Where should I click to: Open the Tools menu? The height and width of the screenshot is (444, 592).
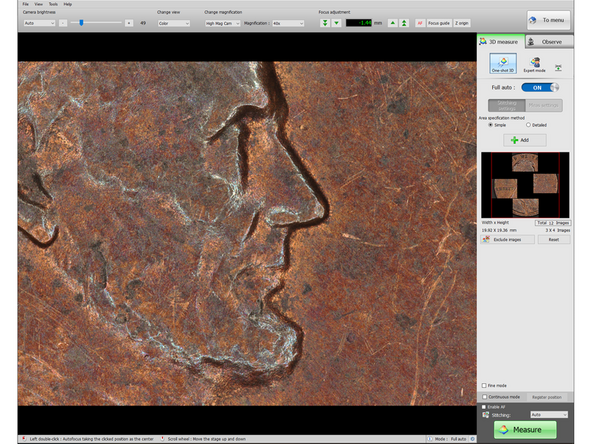pos(53,4)
